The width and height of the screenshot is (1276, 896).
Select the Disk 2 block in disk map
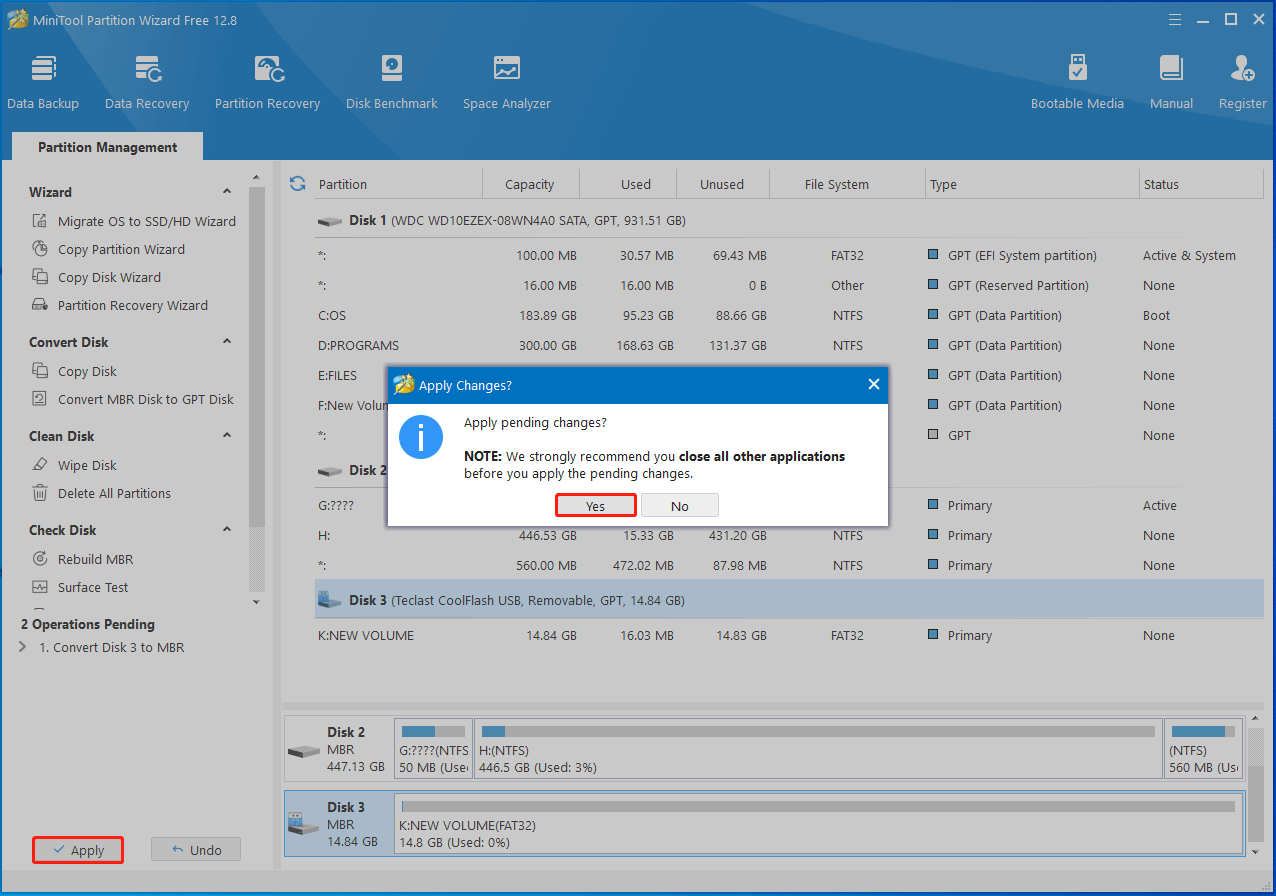point(338,749)
